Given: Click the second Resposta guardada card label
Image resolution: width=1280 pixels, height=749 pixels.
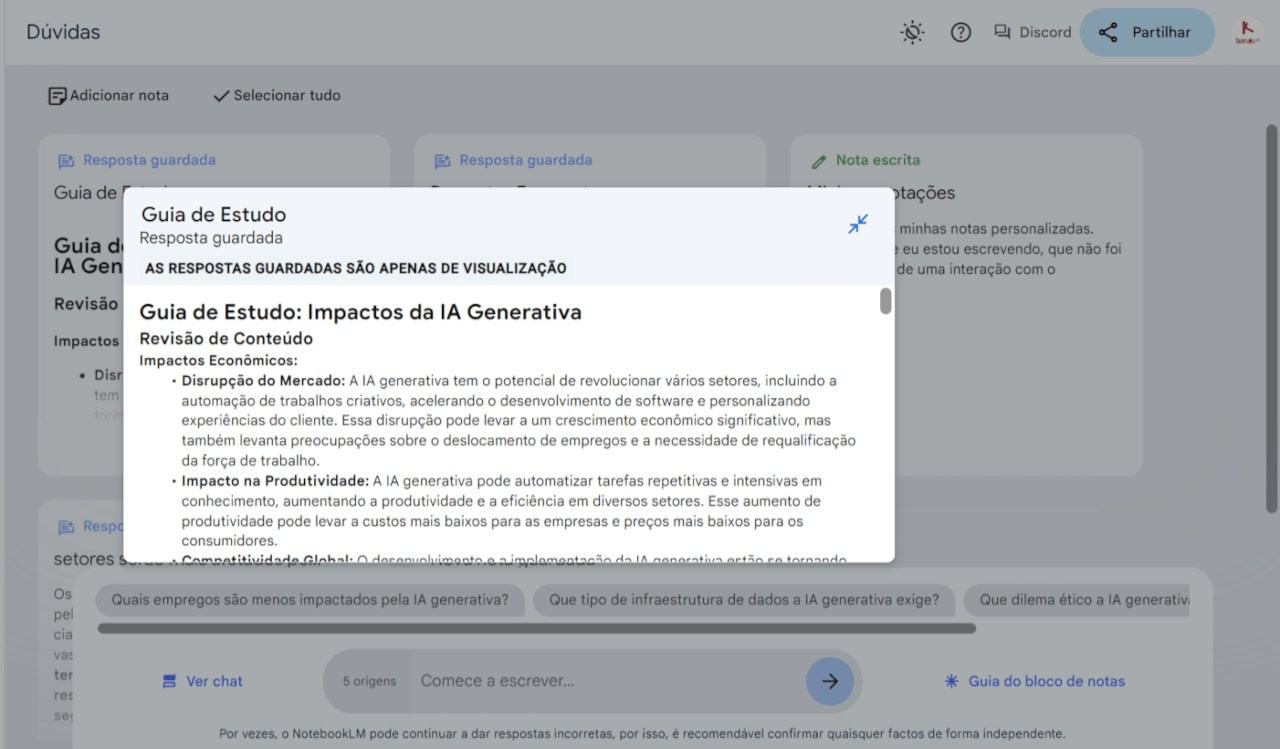Looking at the screenshot, I should [526, 160].
